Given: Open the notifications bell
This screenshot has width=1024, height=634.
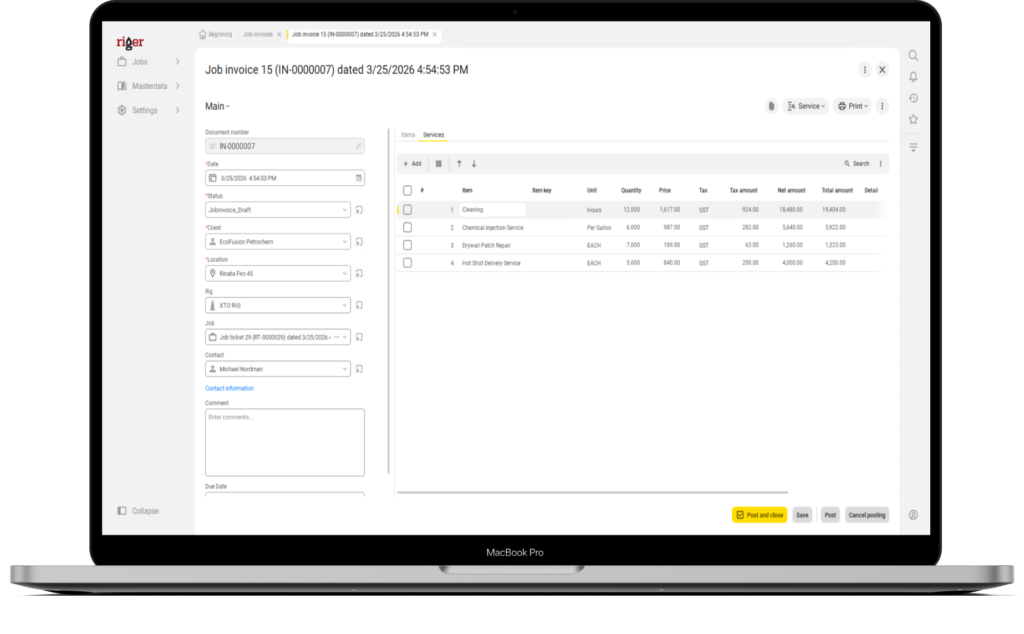Looking at the screenshot, I should point(913,77).
